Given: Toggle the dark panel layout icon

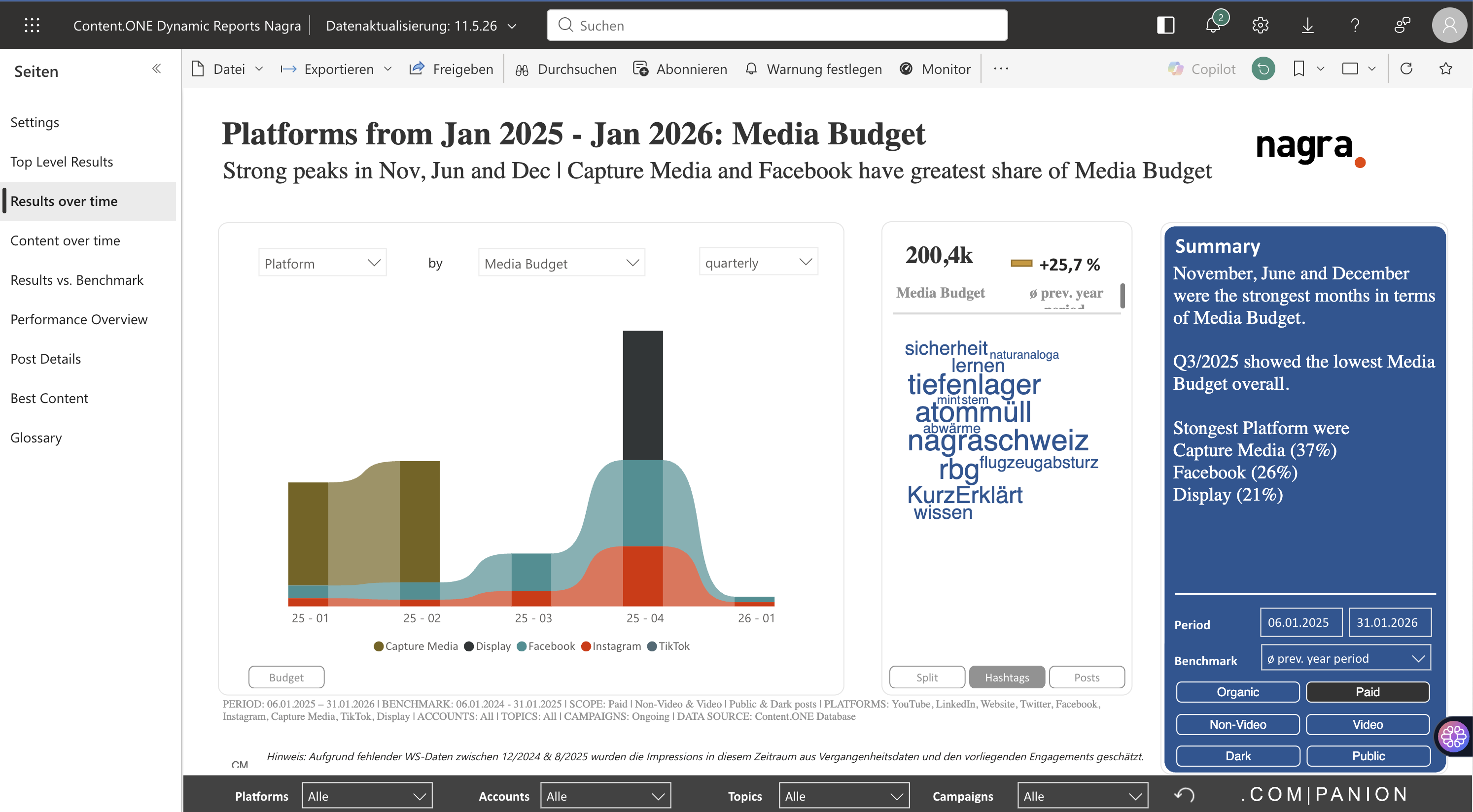Looking at the screenshot, I should [x=1165, y=25].
